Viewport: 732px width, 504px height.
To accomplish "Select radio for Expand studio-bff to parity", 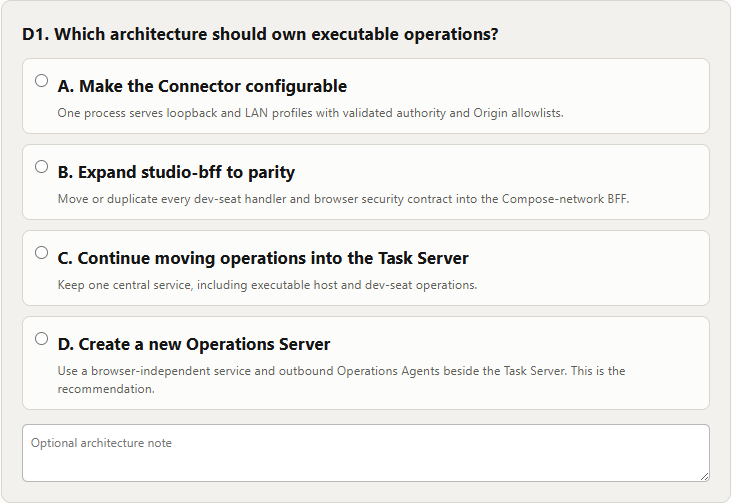I will (42, 167).
